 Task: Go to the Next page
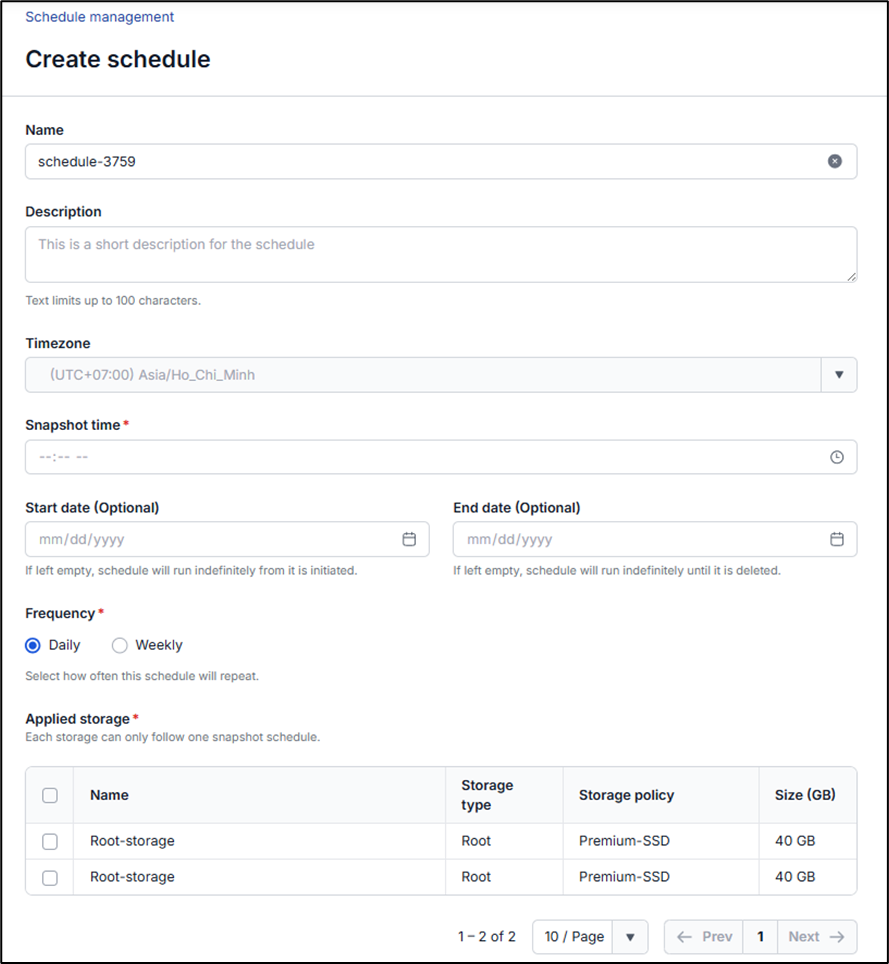click(816, 937)
